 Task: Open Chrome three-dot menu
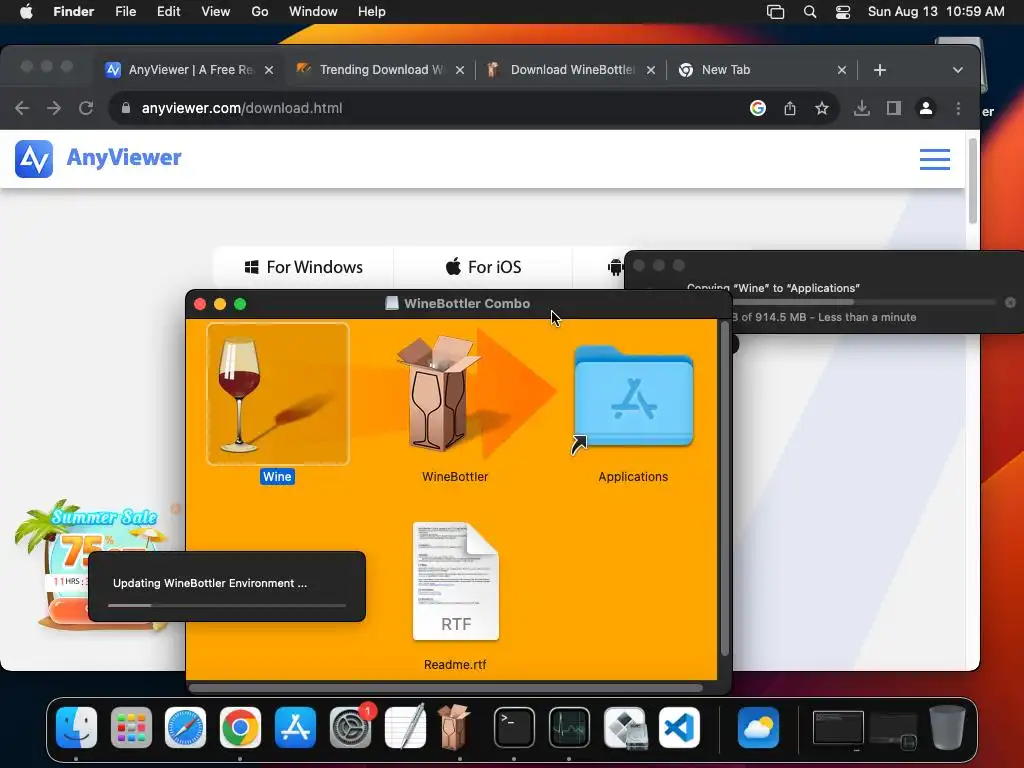pyautogui.click(x=958, y=108)
